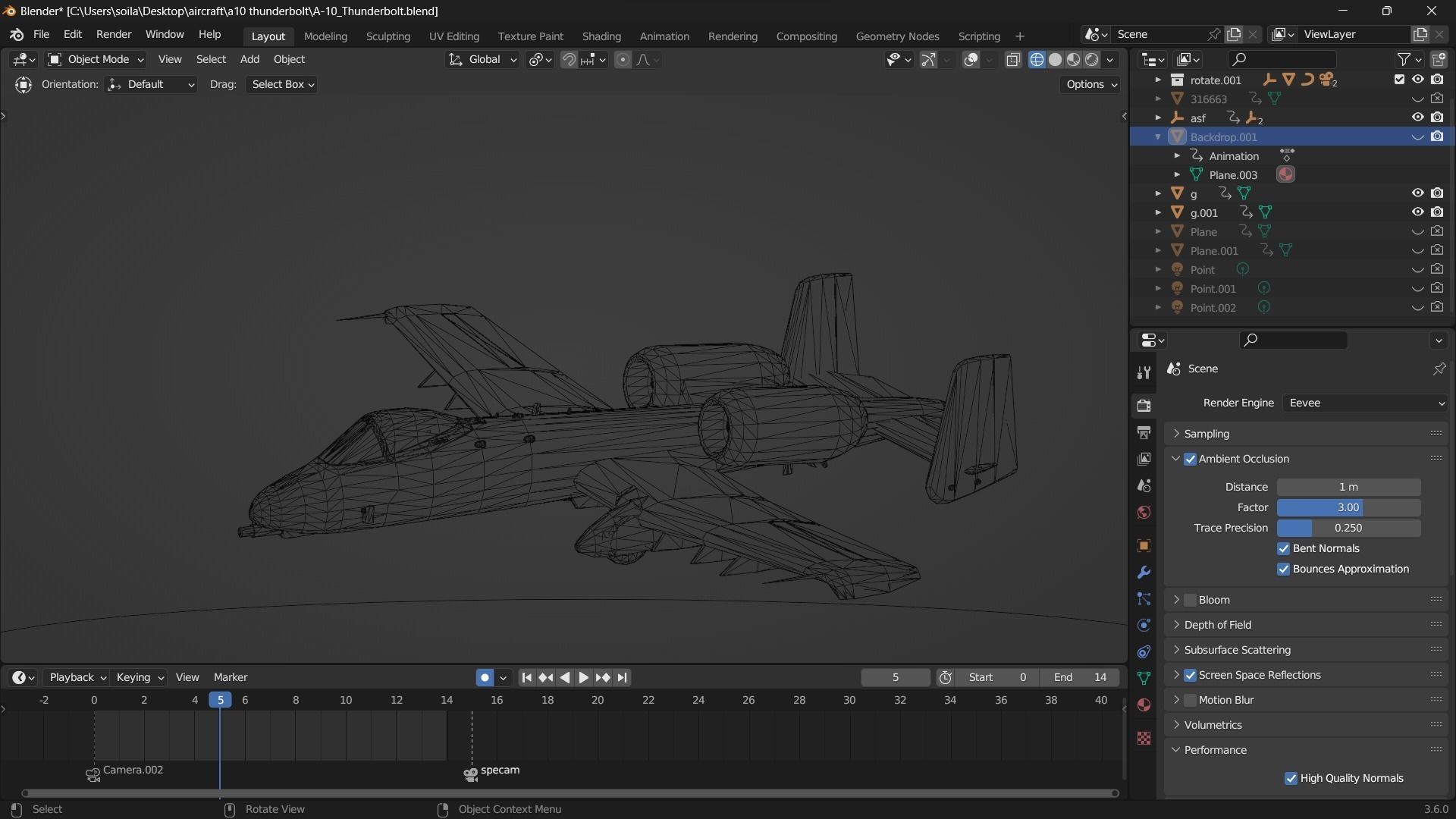
Task: Hide the asf object with eye icon
Action: pyautogui.click(x=1417, y=118)
